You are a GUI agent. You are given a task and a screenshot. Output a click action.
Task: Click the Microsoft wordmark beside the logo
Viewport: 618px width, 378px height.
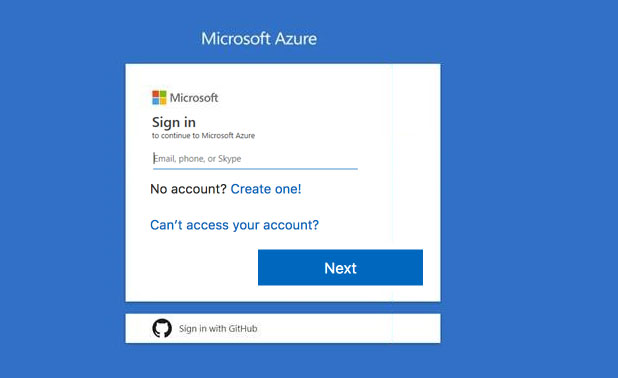pos(194,98)
